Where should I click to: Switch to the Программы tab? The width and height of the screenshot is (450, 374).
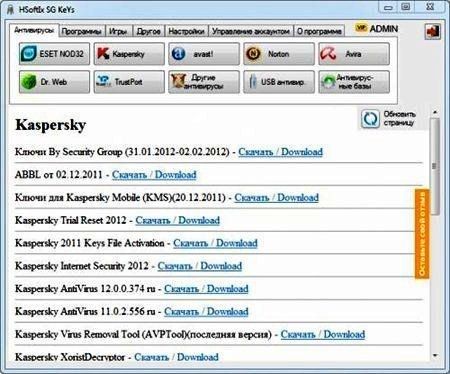tap(82, 31)
